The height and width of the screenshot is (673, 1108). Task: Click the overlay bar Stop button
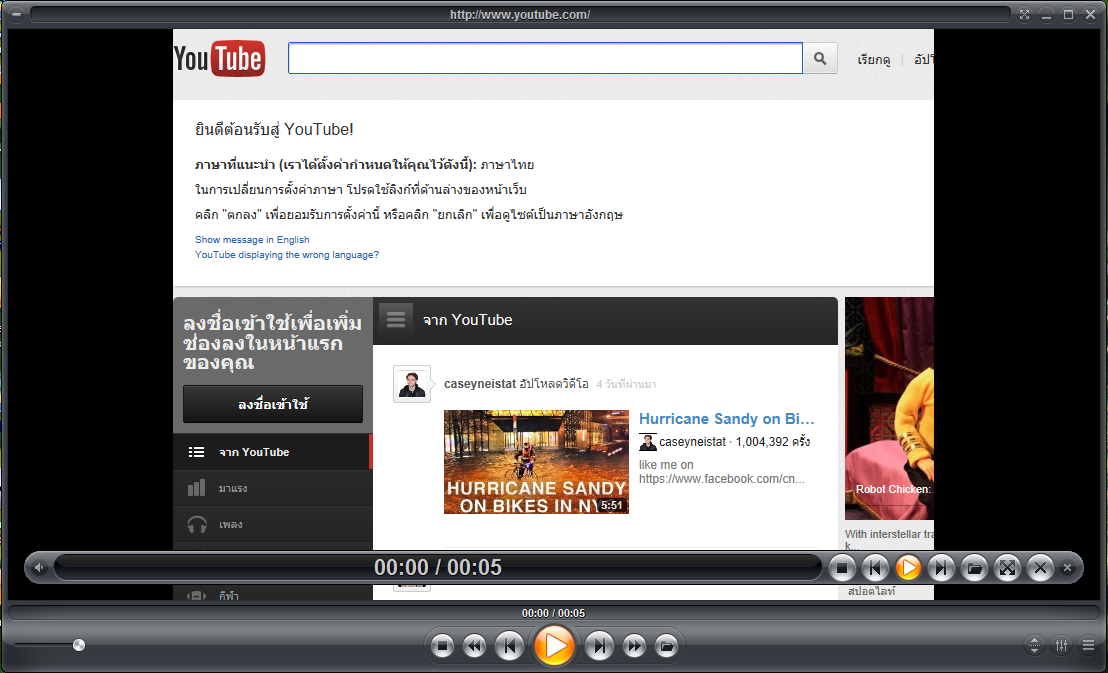coord(842,568)
